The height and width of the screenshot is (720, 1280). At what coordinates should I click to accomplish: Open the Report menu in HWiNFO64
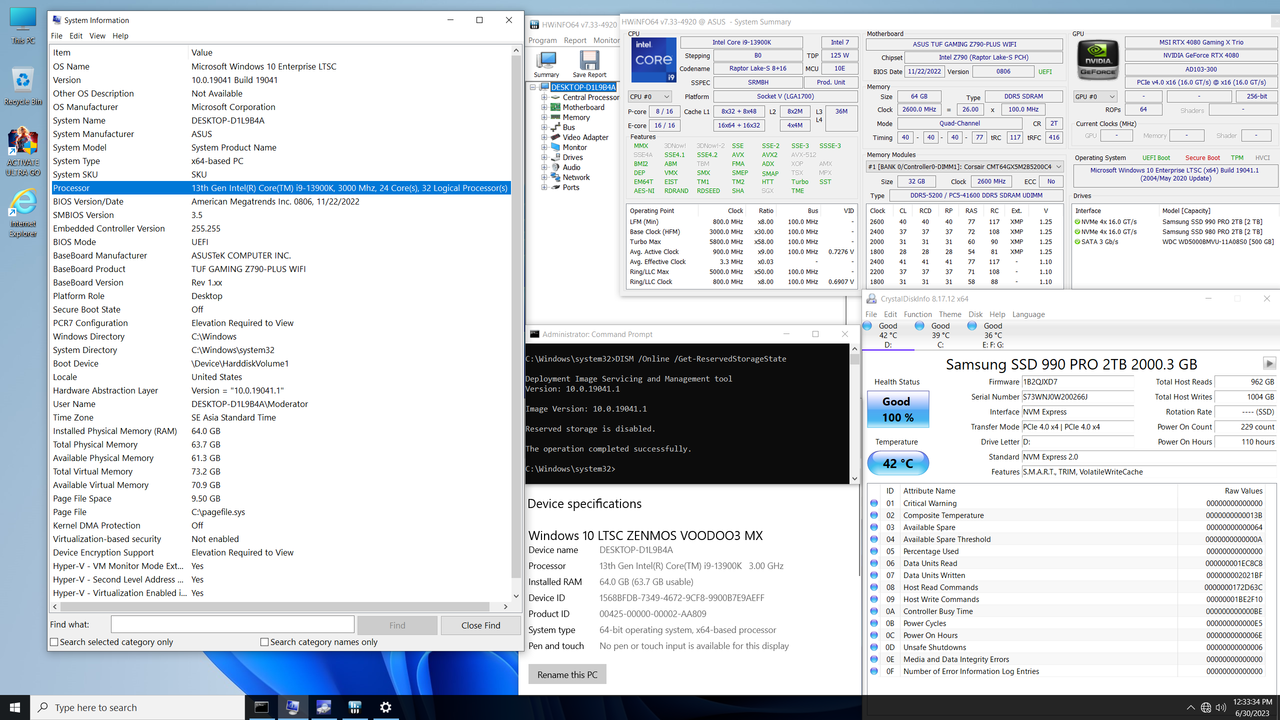click(x=575, y=41)
